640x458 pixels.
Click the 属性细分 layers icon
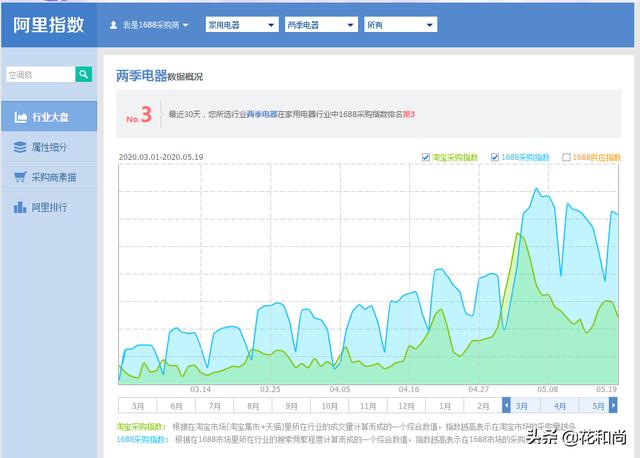tap(20, 147)
